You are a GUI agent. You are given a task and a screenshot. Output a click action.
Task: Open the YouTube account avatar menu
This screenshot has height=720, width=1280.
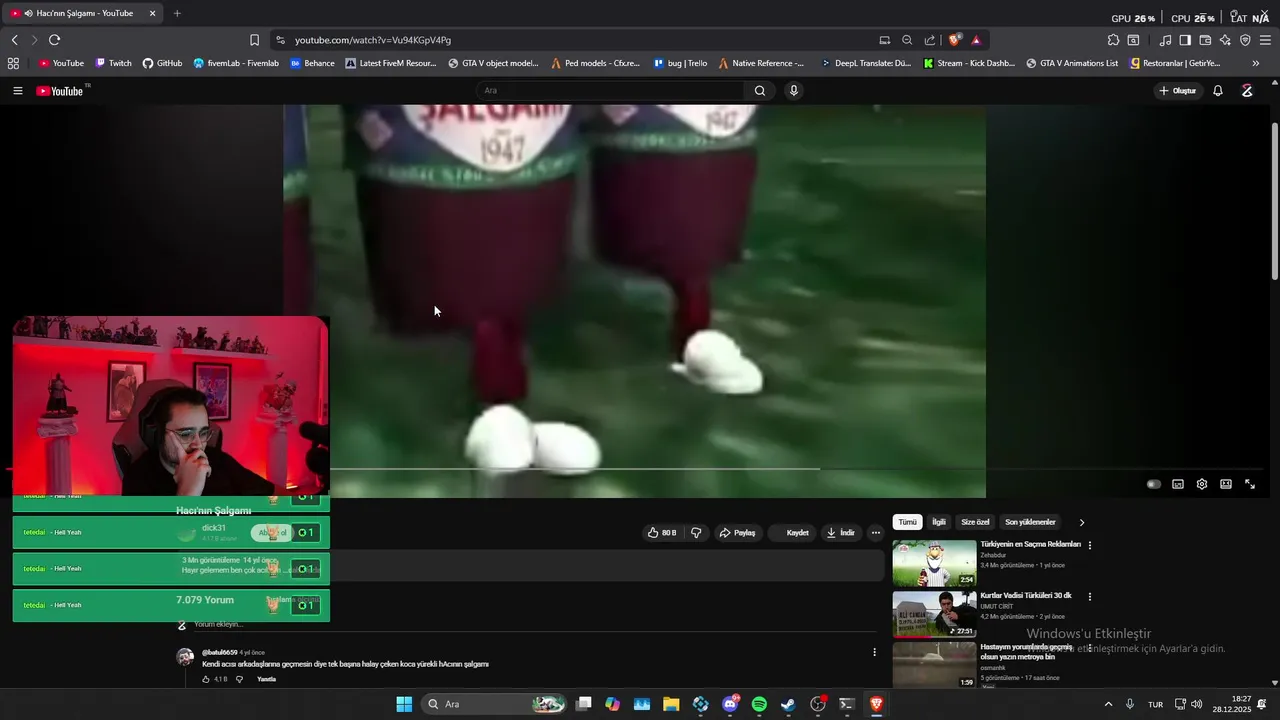click(1247, 91)
